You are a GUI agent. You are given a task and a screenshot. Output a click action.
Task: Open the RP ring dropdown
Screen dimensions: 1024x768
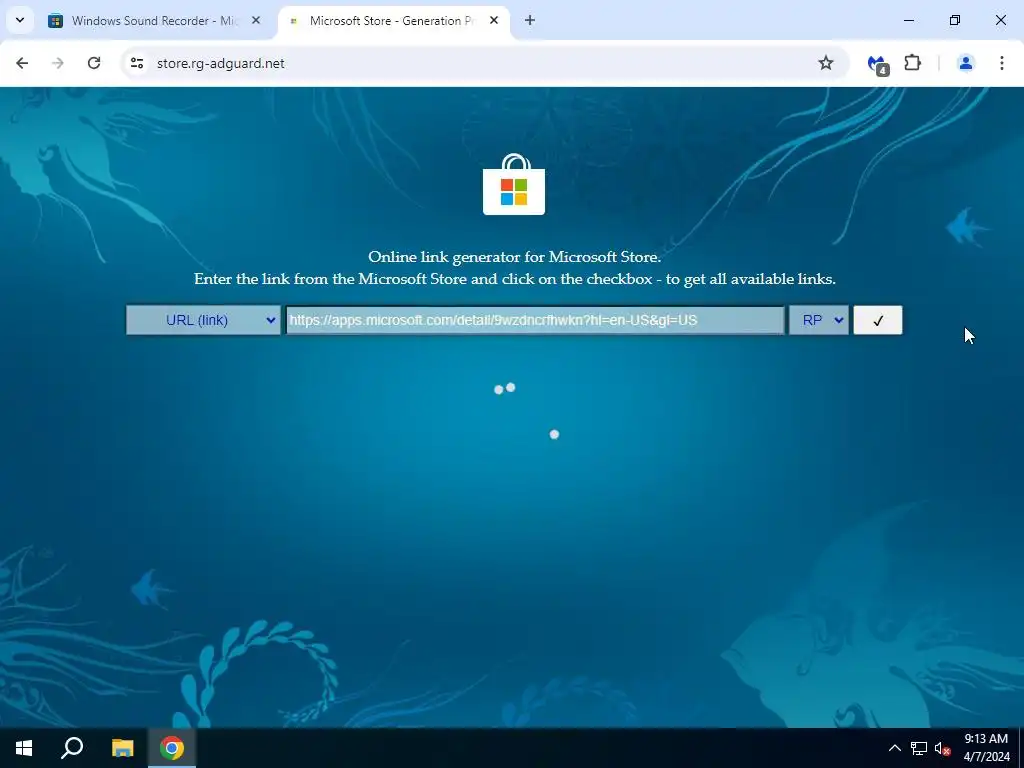tap(819, 320)
